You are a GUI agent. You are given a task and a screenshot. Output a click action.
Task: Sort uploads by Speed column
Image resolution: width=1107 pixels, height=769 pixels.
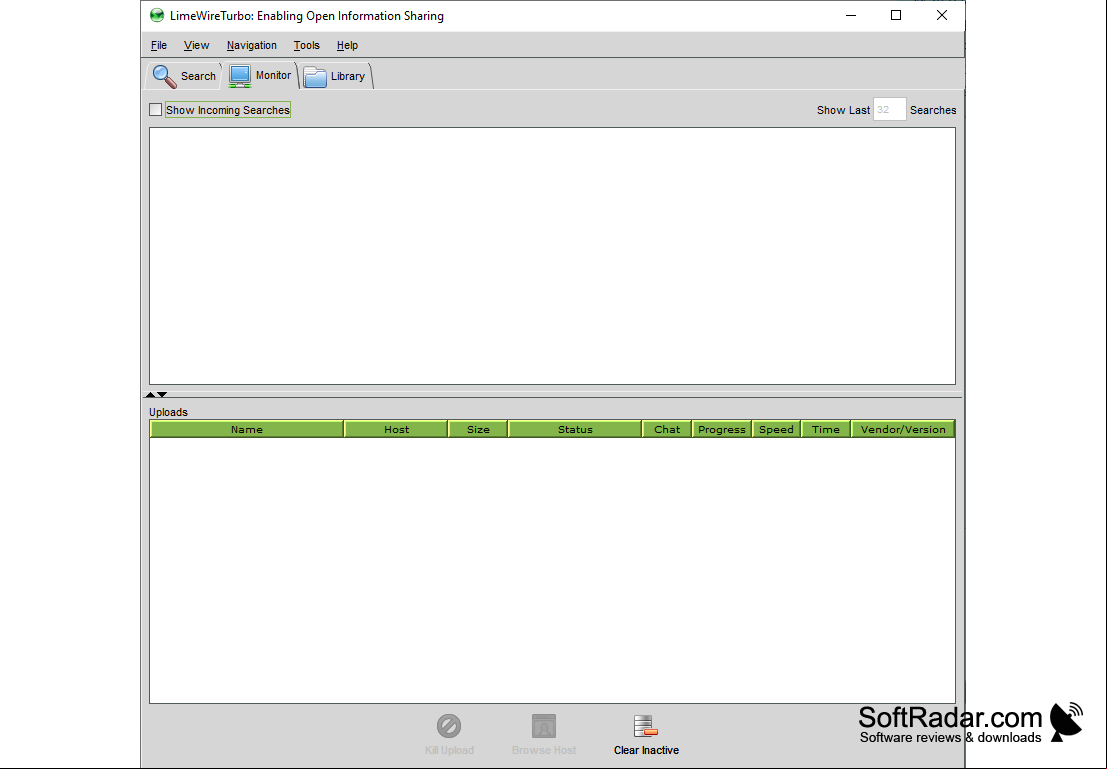(776, 429)
